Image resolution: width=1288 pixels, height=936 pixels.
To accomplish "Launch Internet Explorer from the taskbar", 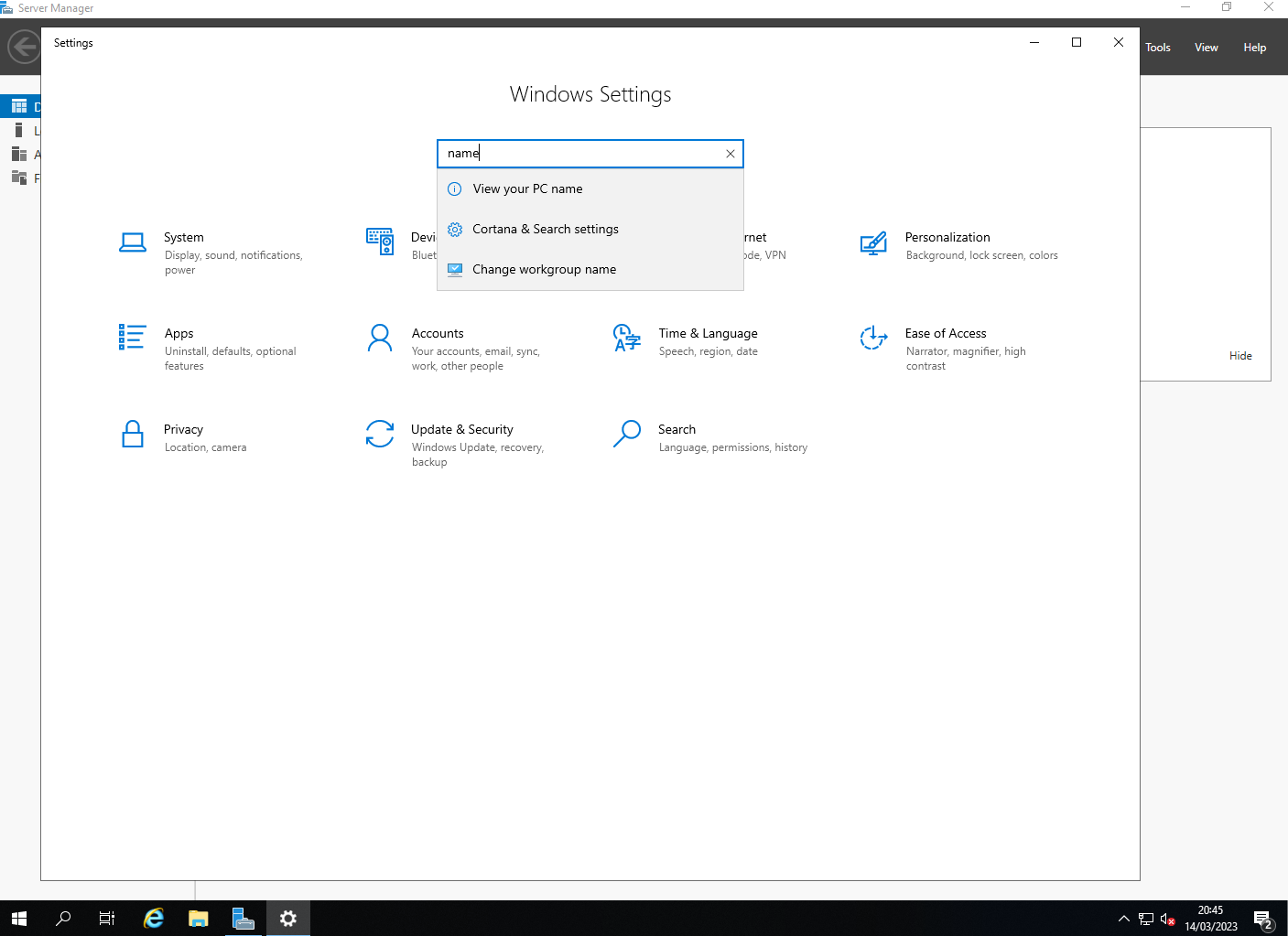I will click(x=154, y=919).
